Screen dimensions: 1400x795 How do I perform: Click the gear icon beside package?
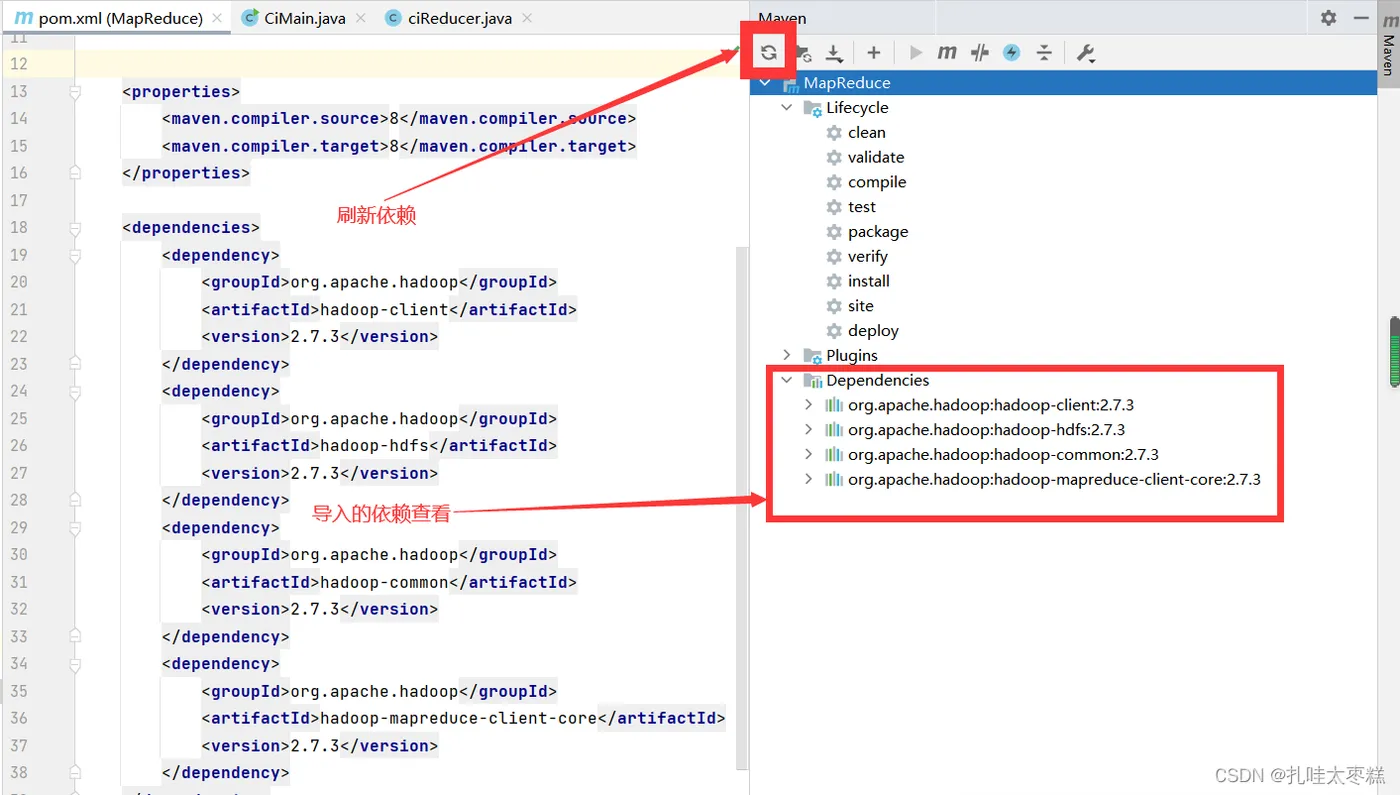click(834, 232)
